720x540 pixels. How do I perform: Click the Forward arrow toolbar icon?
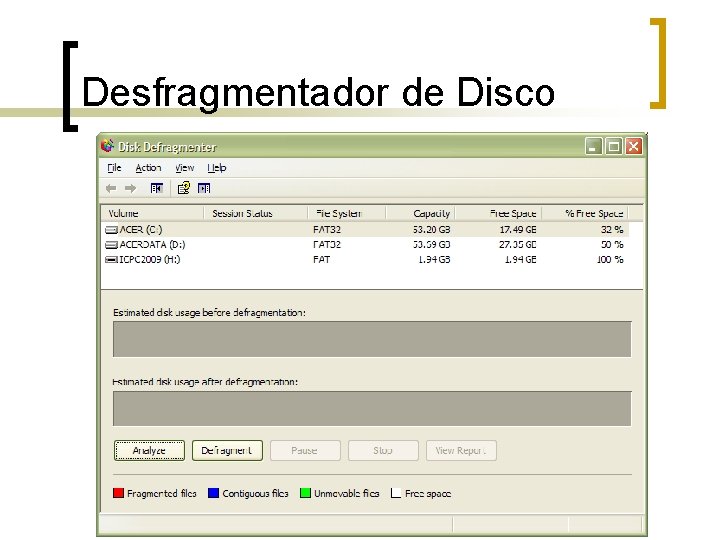pyautogui.click(x=130, y=188)
